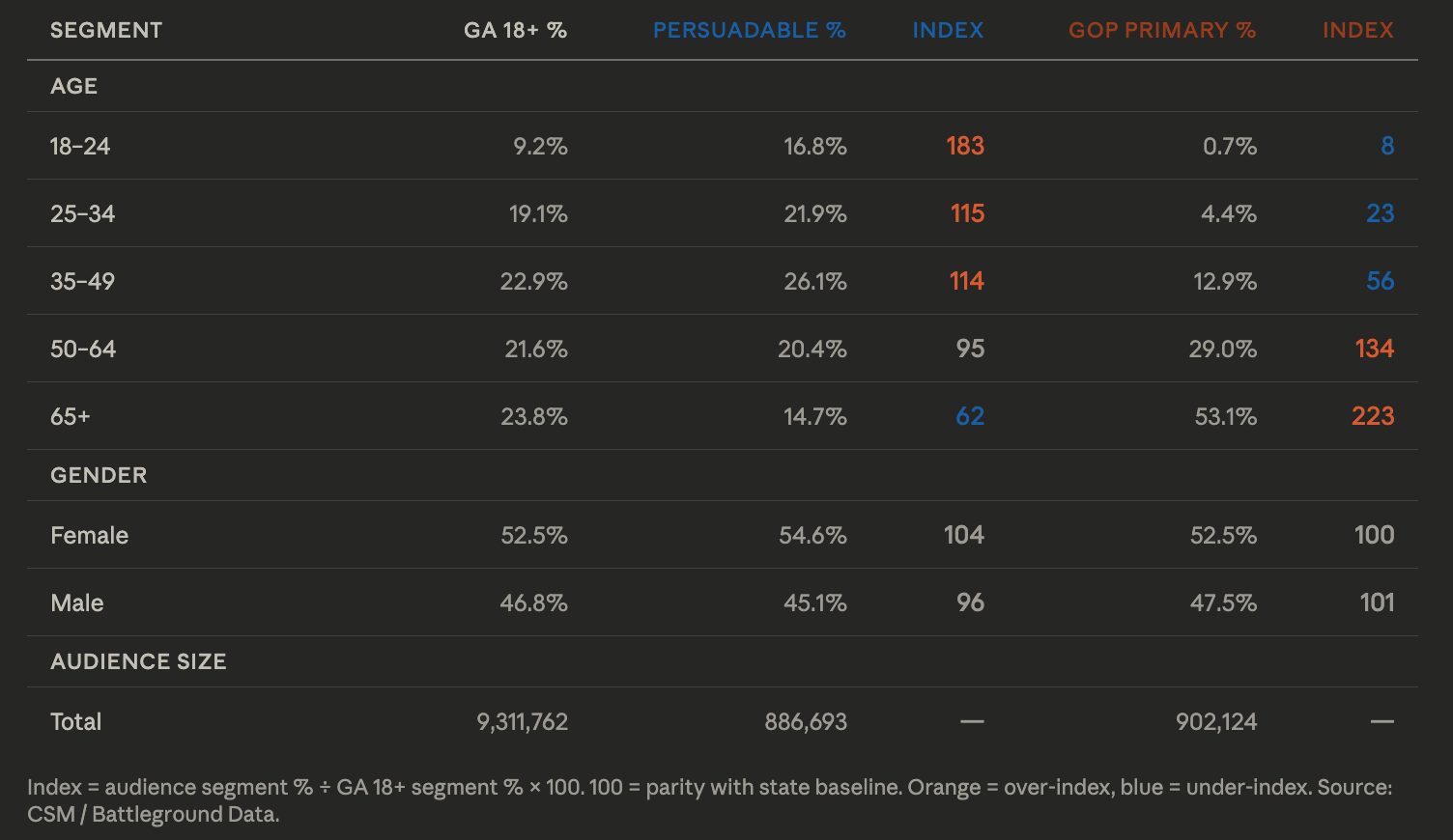The height and width of the screenshot is (840, 1453).
Task: Click the blue PERSUADABLE % header
Action: click(749, 30)
